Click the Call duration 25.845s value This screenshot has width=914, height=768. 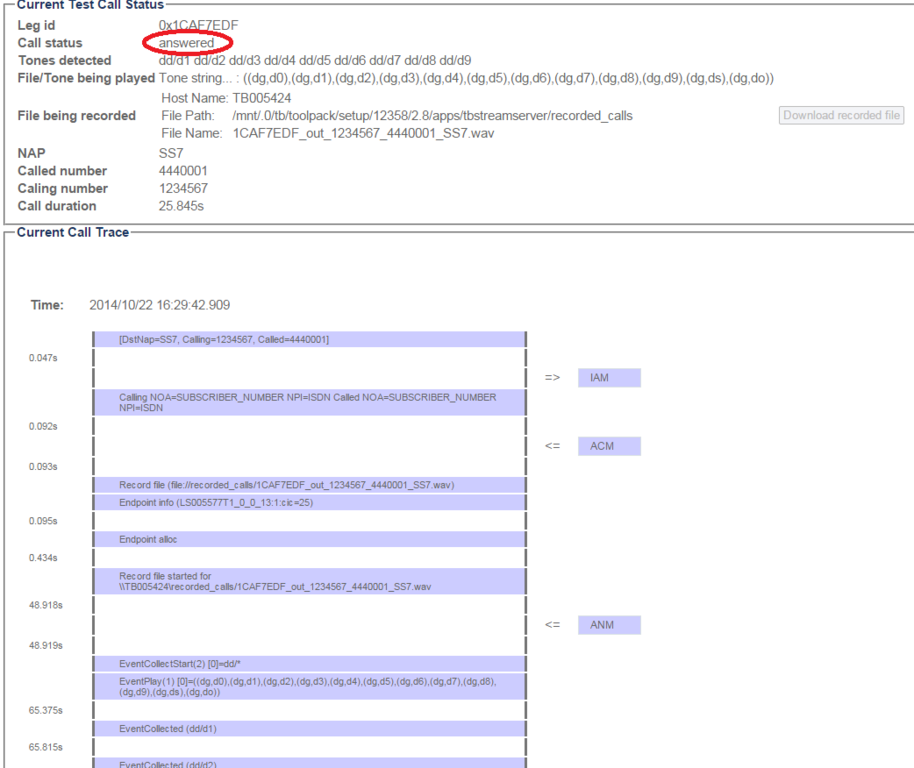coord(181,206)
